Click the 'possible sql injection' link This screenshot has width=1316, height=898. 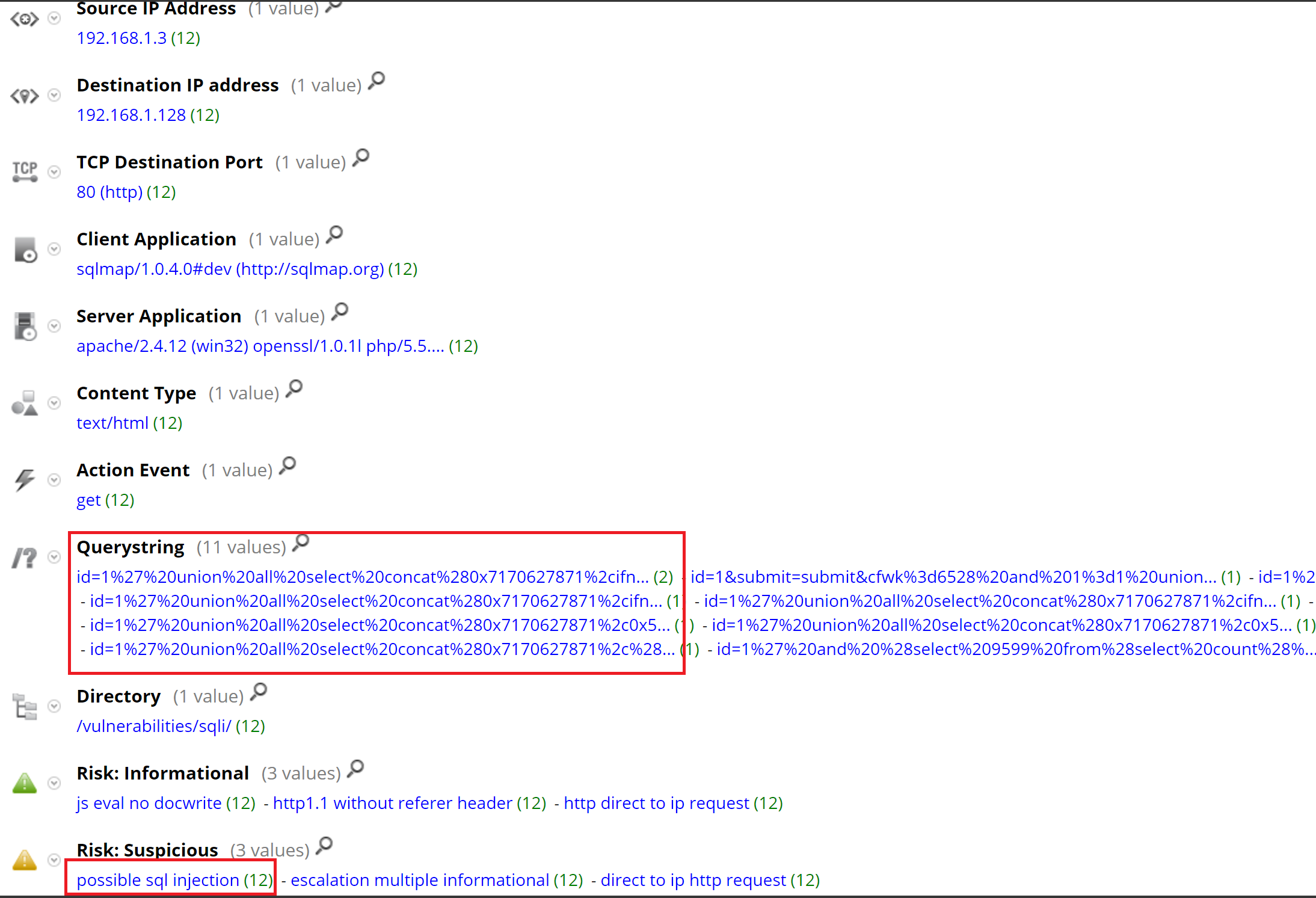tap(158, 880)
